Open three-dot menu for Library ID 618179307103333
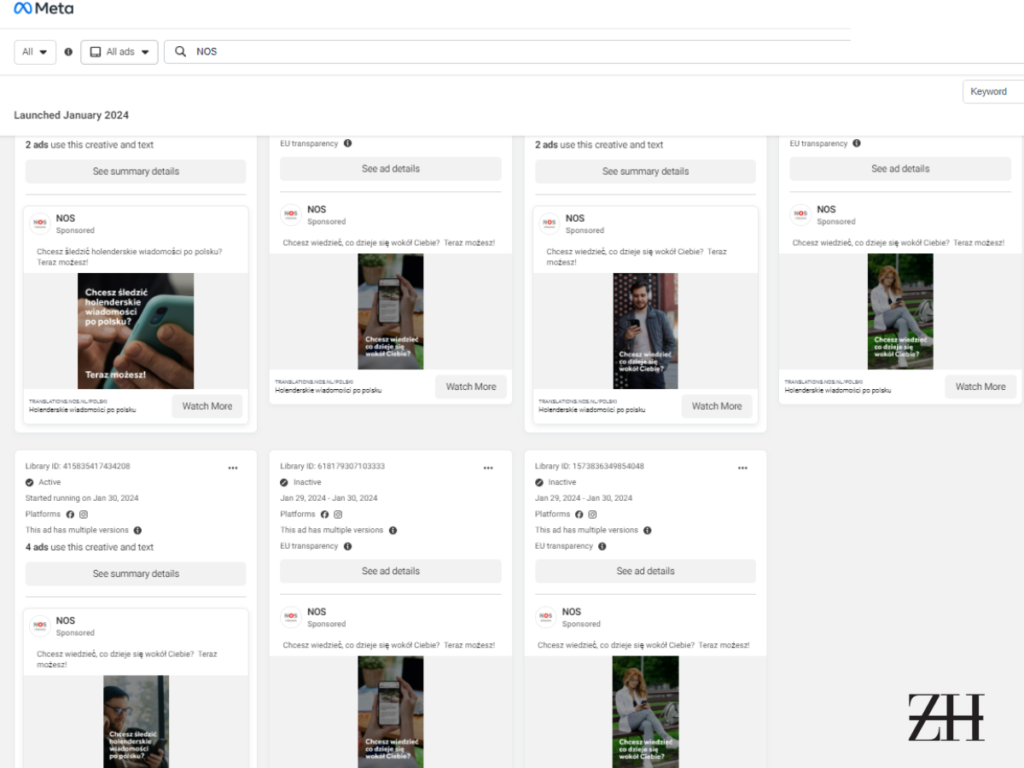This screenshot has width=1024, height=768. 488,468
